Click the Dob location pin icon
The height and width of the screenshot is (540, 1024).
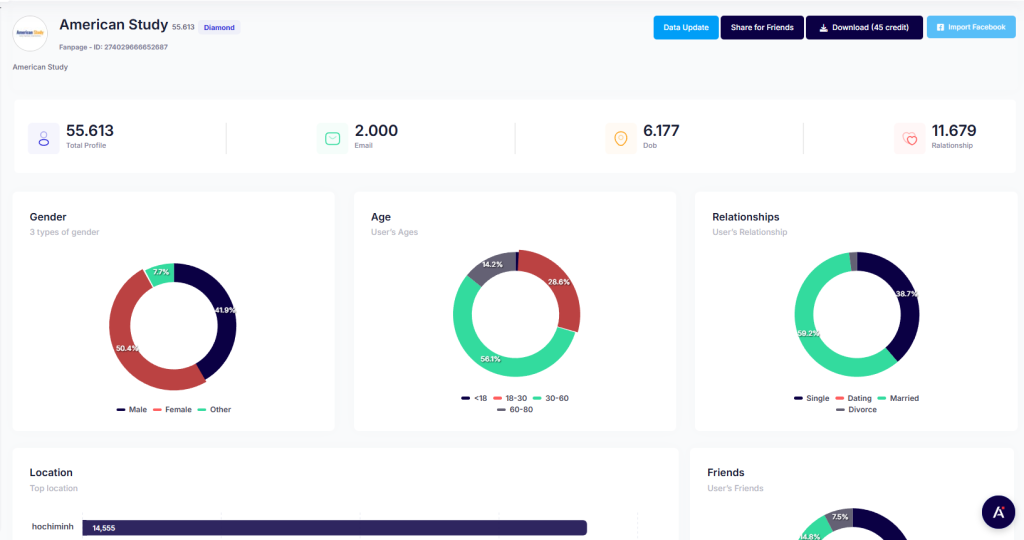(621, 138)
